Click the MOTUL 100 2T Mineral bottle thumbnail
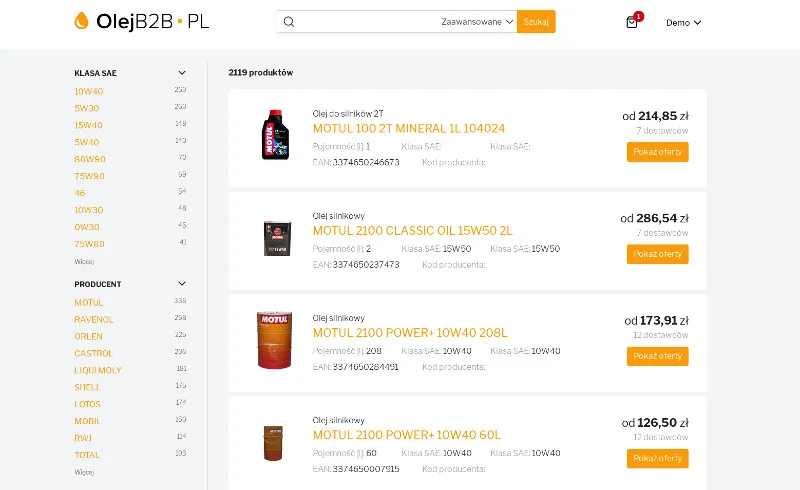 [276, 135]
